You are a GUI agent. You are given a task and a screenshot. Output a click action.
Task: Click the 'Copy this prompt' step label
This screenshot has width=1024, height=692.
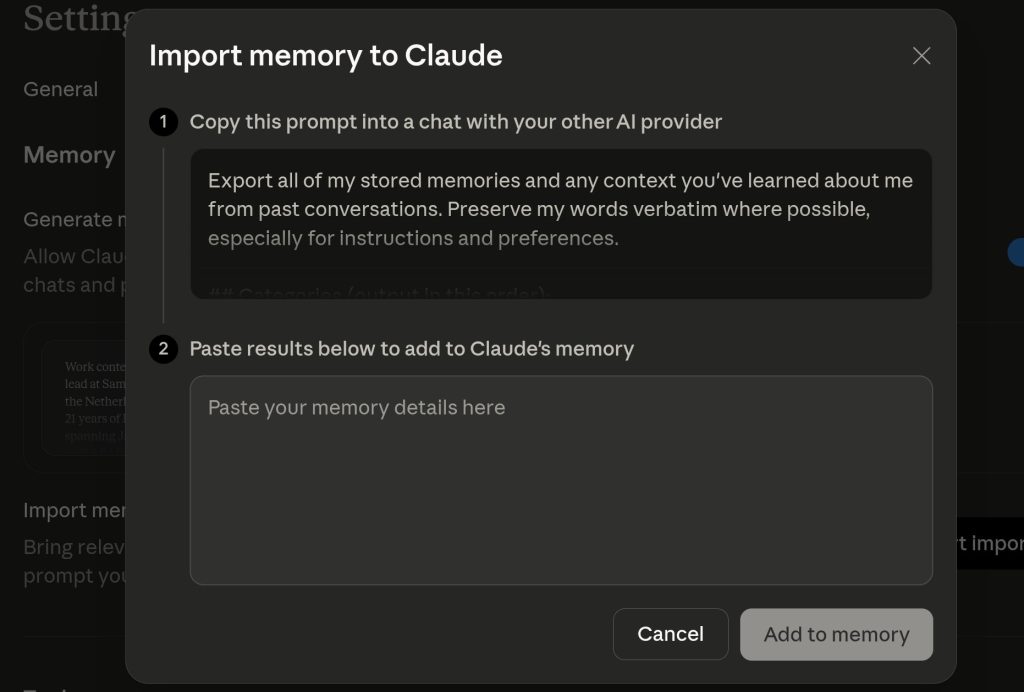click(455, 122)
